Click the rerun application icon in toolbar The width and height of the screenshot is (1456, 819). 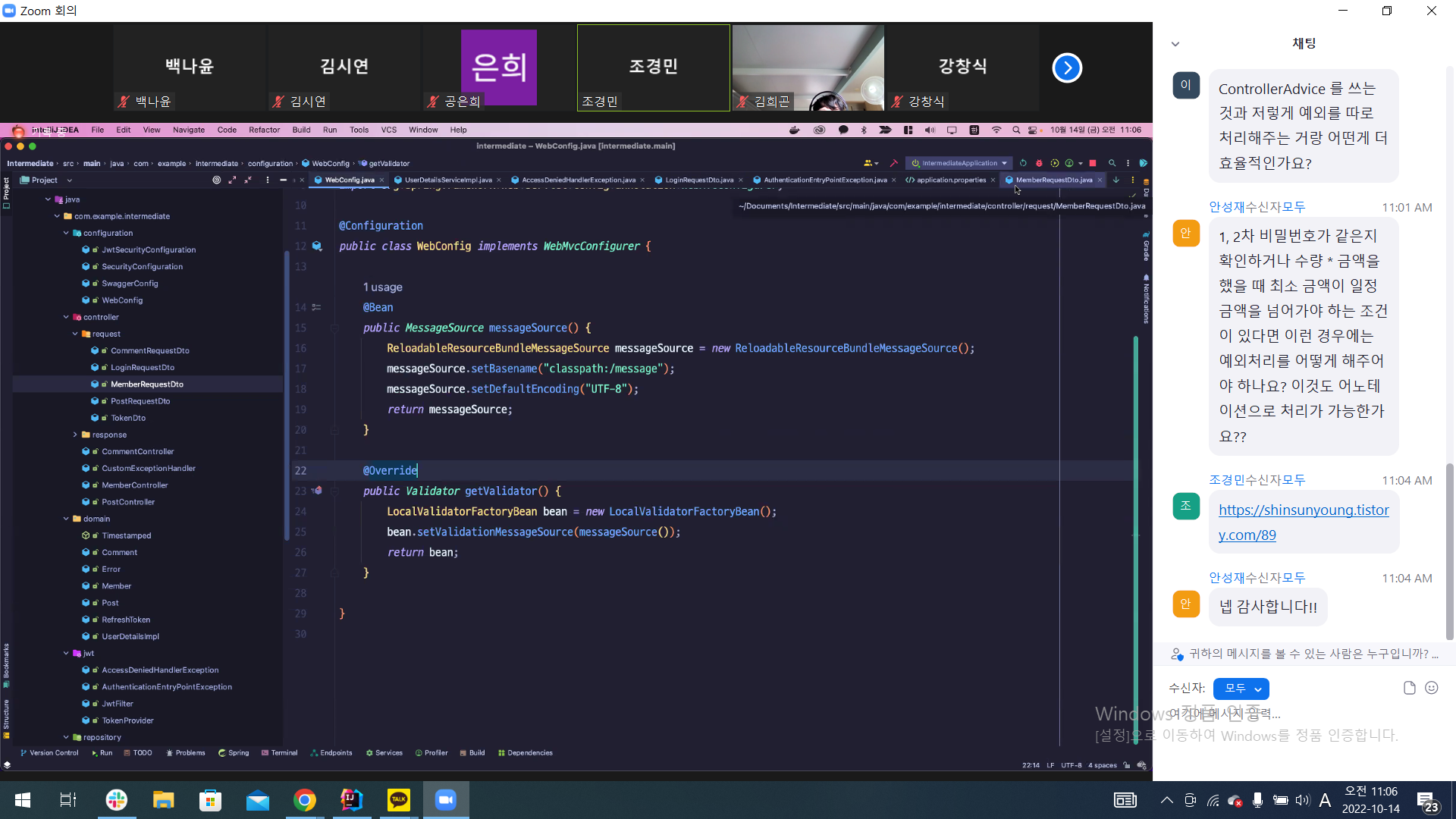(1023, 163)
